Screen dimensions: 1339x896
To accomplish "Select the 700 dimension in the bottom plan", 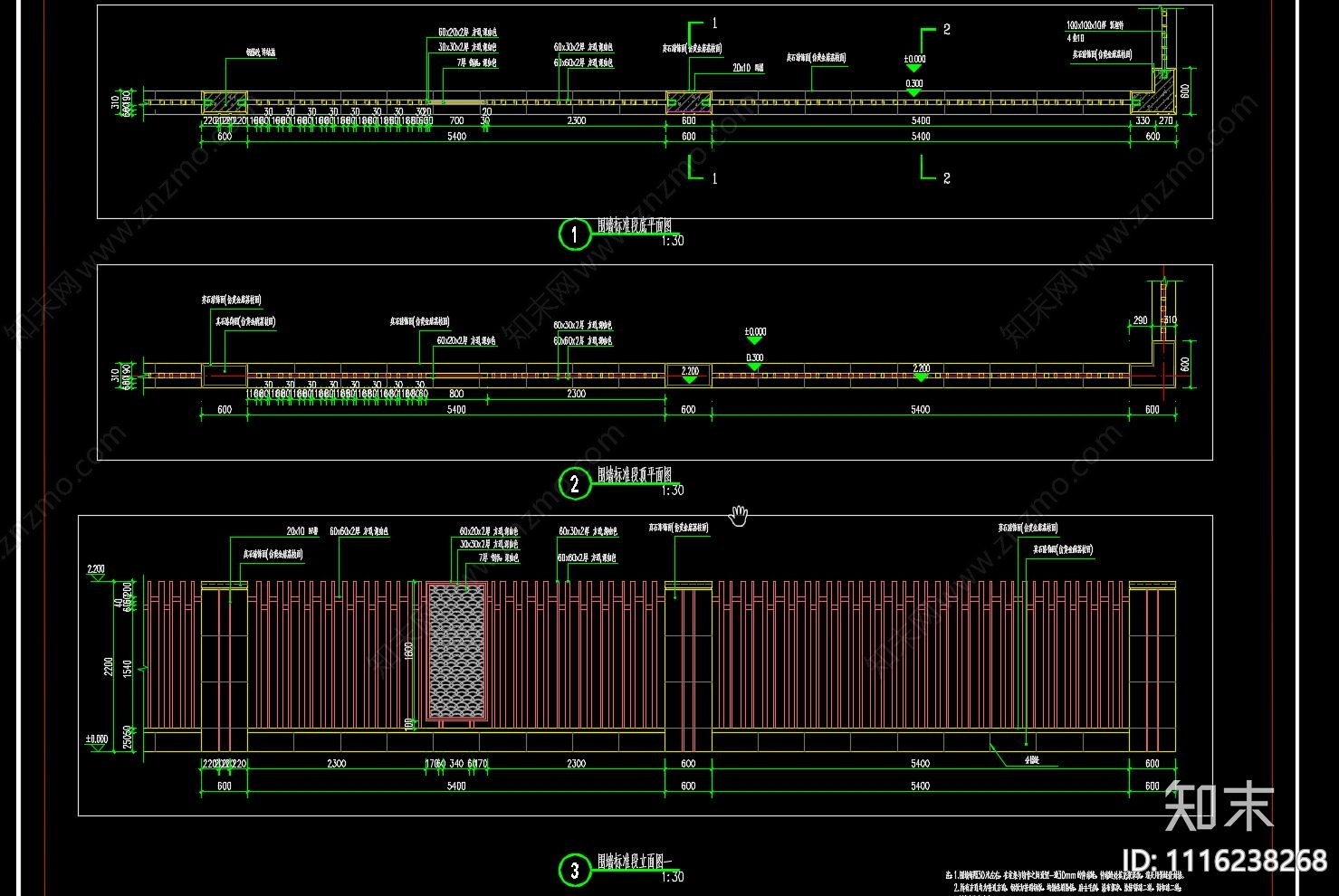I will tap(456, 120).
